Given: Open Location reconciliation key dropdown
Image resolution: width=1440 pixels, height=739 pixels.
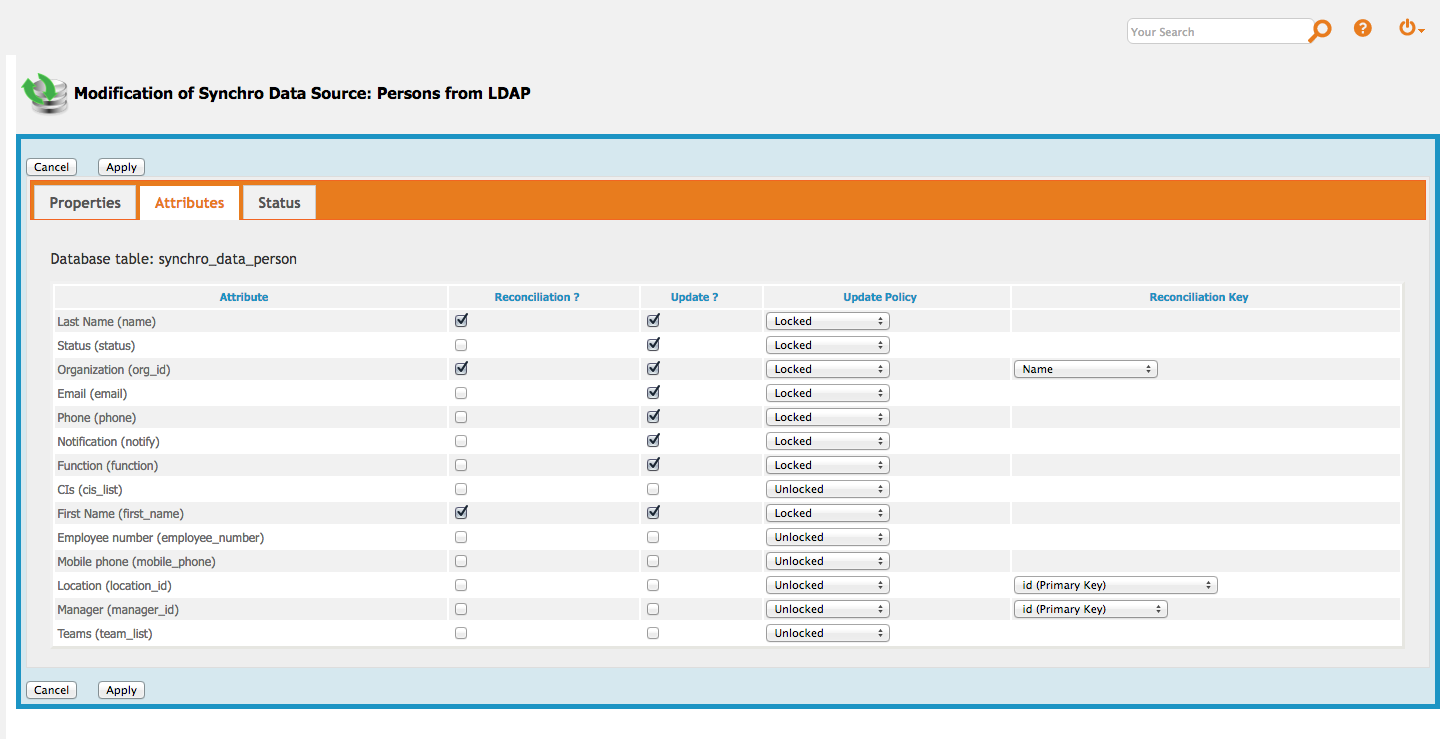Looking at the screenshot, I should (x=1115, y=585).
